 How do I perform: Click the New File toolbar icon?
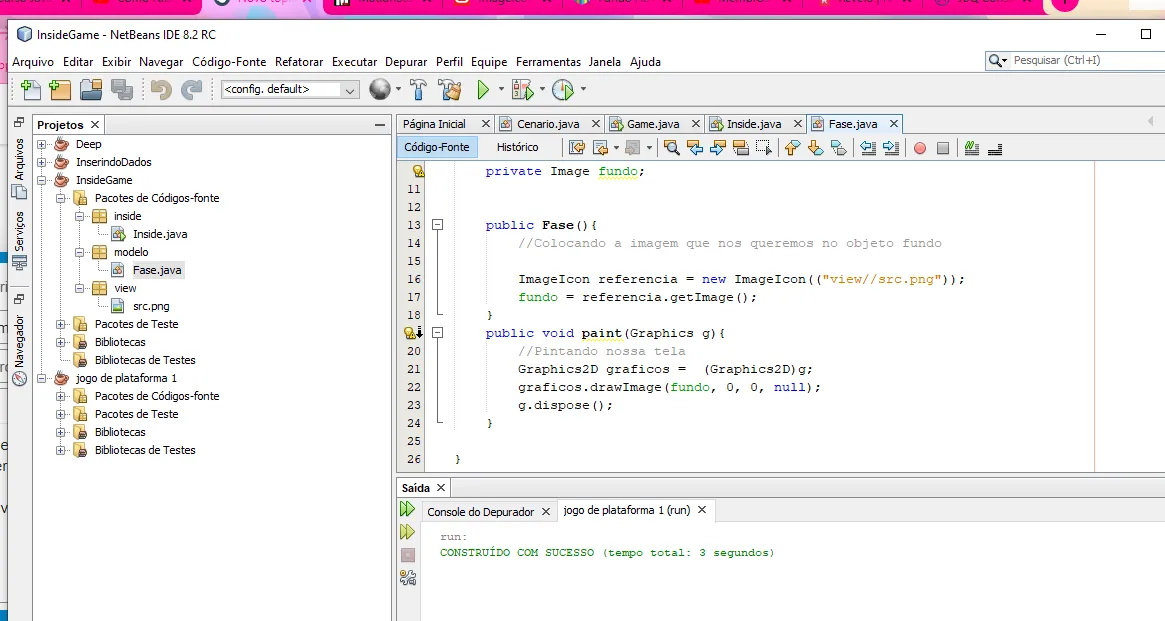tap(30, 89)
